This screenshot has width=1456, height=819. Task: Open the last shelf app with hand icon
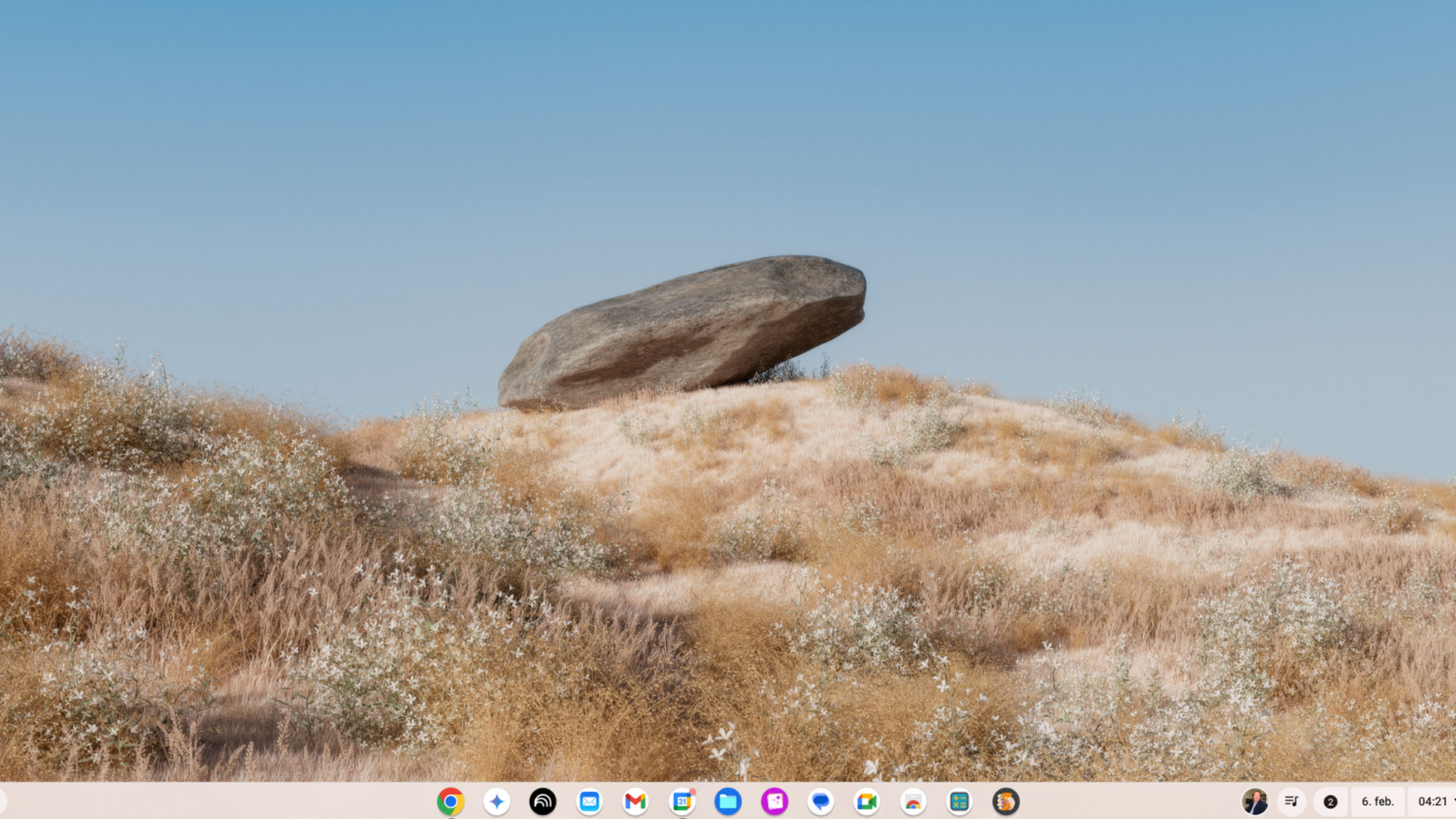click(1006, 802)
